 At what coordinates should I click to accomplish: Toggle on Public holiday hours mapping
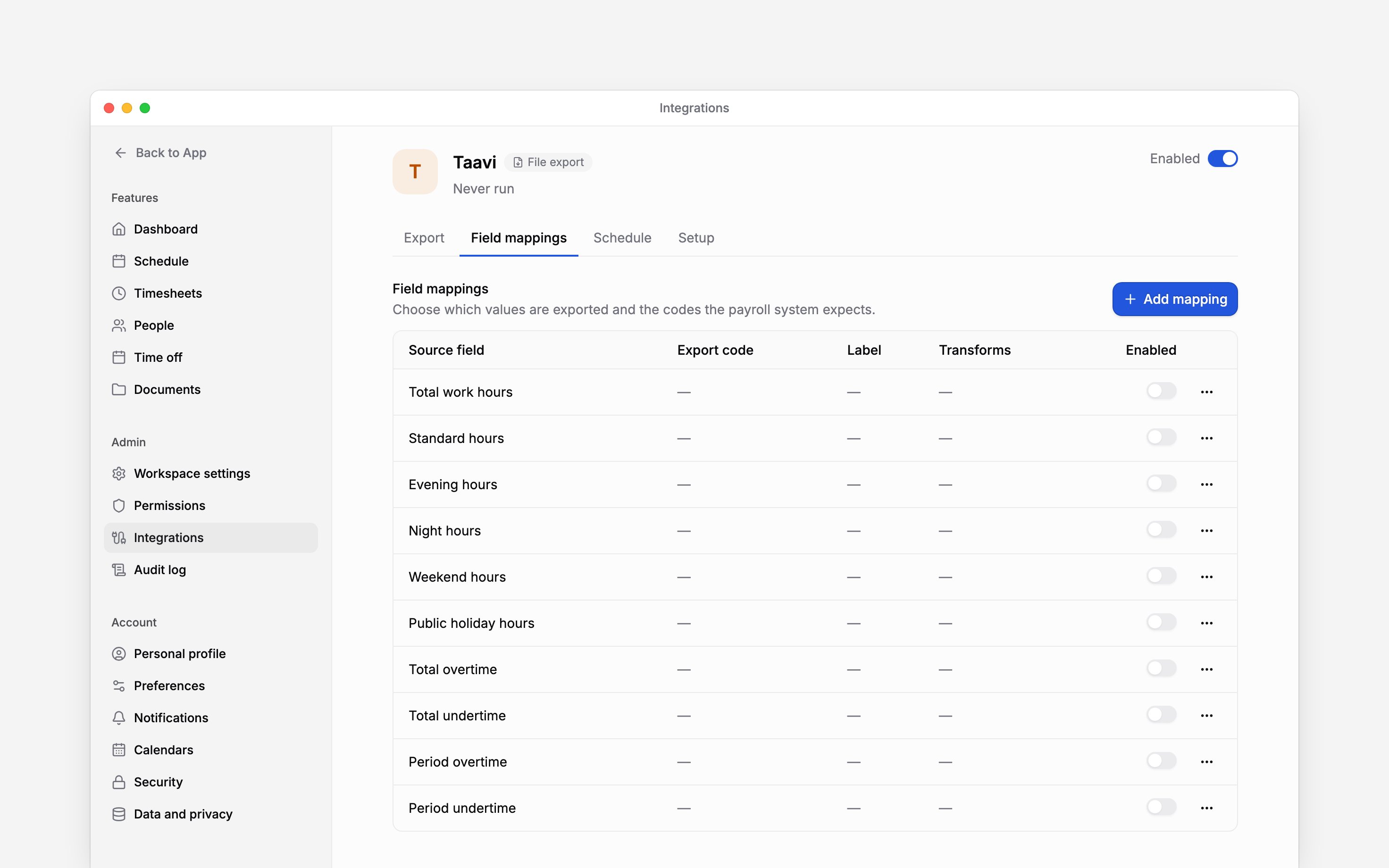tap(1162, 622)
